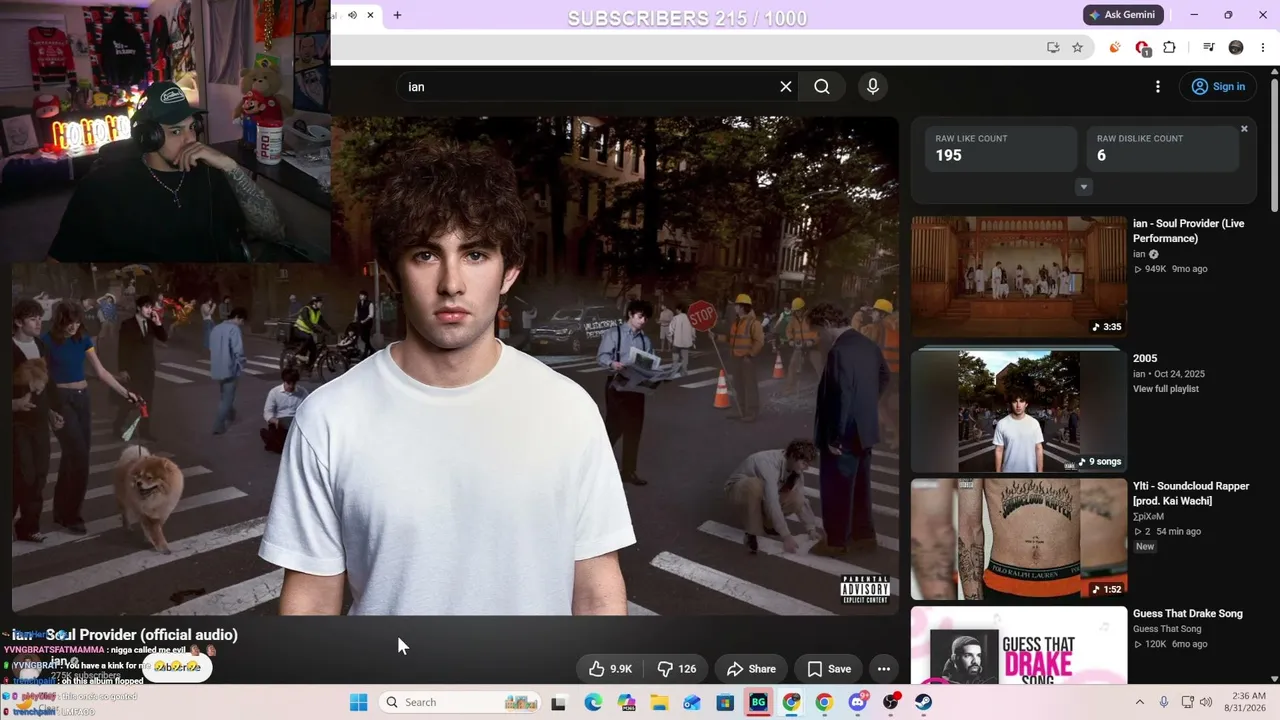Click the 'Guess That Song' channel name
The image size is (1280, 720).
point(1167,629)
